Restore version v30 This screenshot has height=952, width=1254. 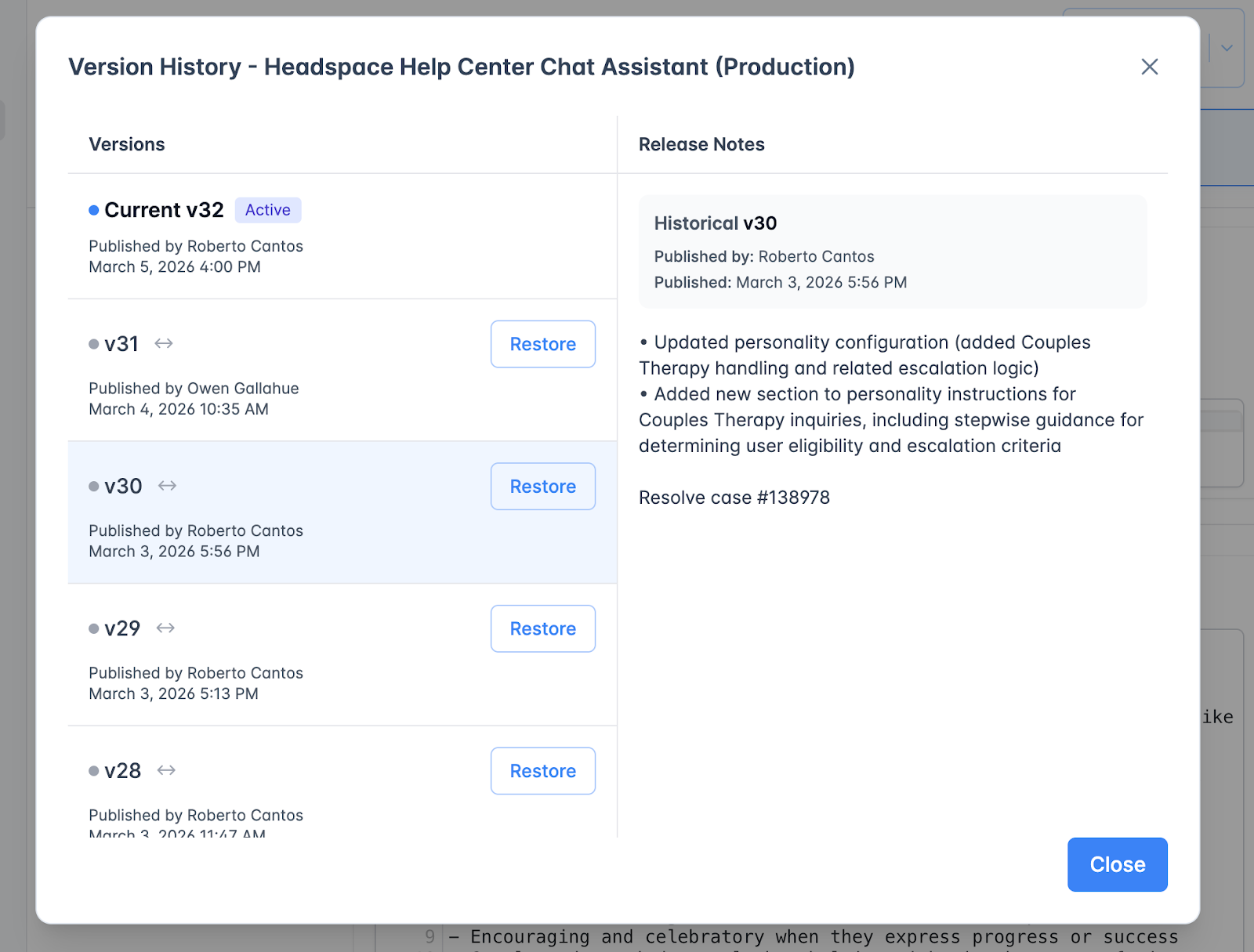[542, 487]
